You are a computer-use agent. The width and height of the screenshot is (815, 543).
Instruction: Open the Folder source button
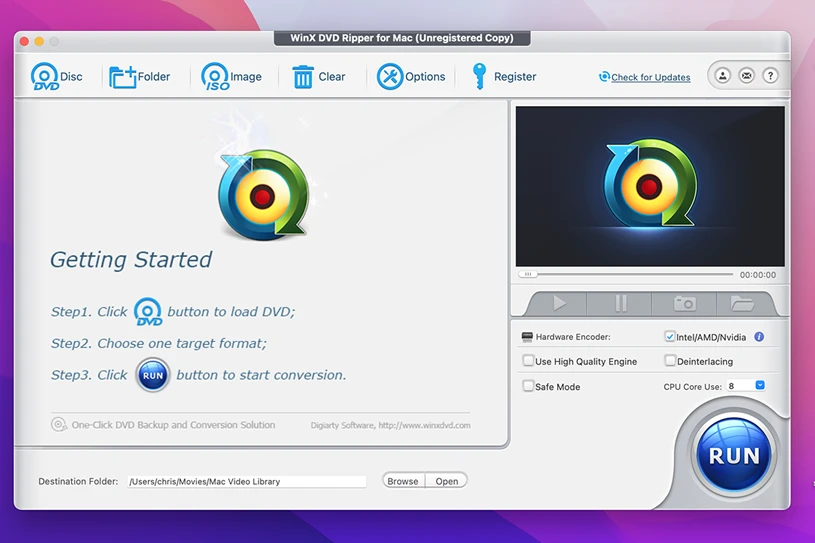139,77
